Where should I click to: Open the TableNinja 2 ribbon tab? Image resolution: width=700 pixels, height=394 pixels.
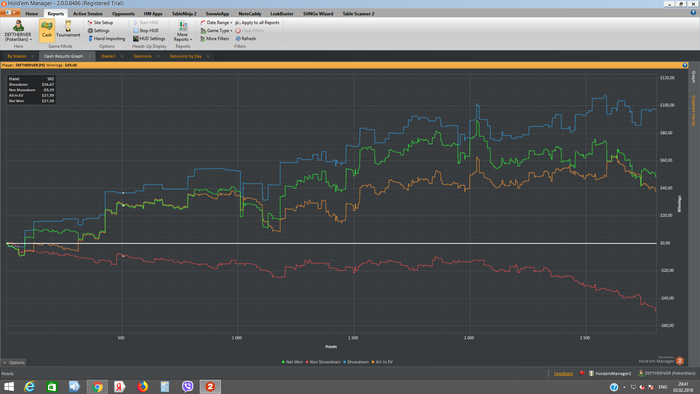[184, 13]
